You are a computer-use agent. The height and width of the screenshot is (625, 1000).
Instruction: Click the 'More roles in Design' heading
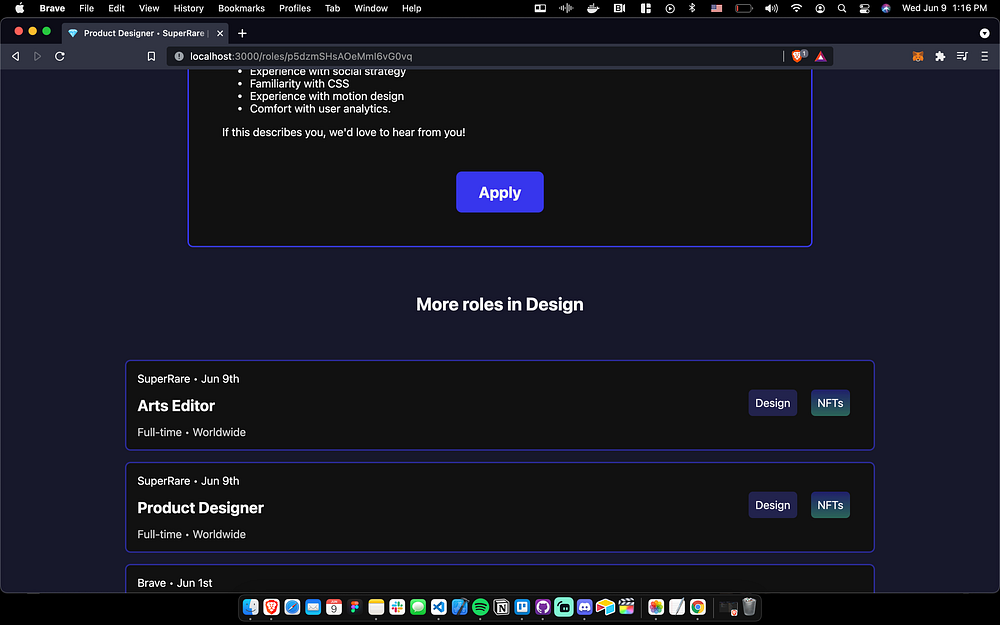click(499, 304)
